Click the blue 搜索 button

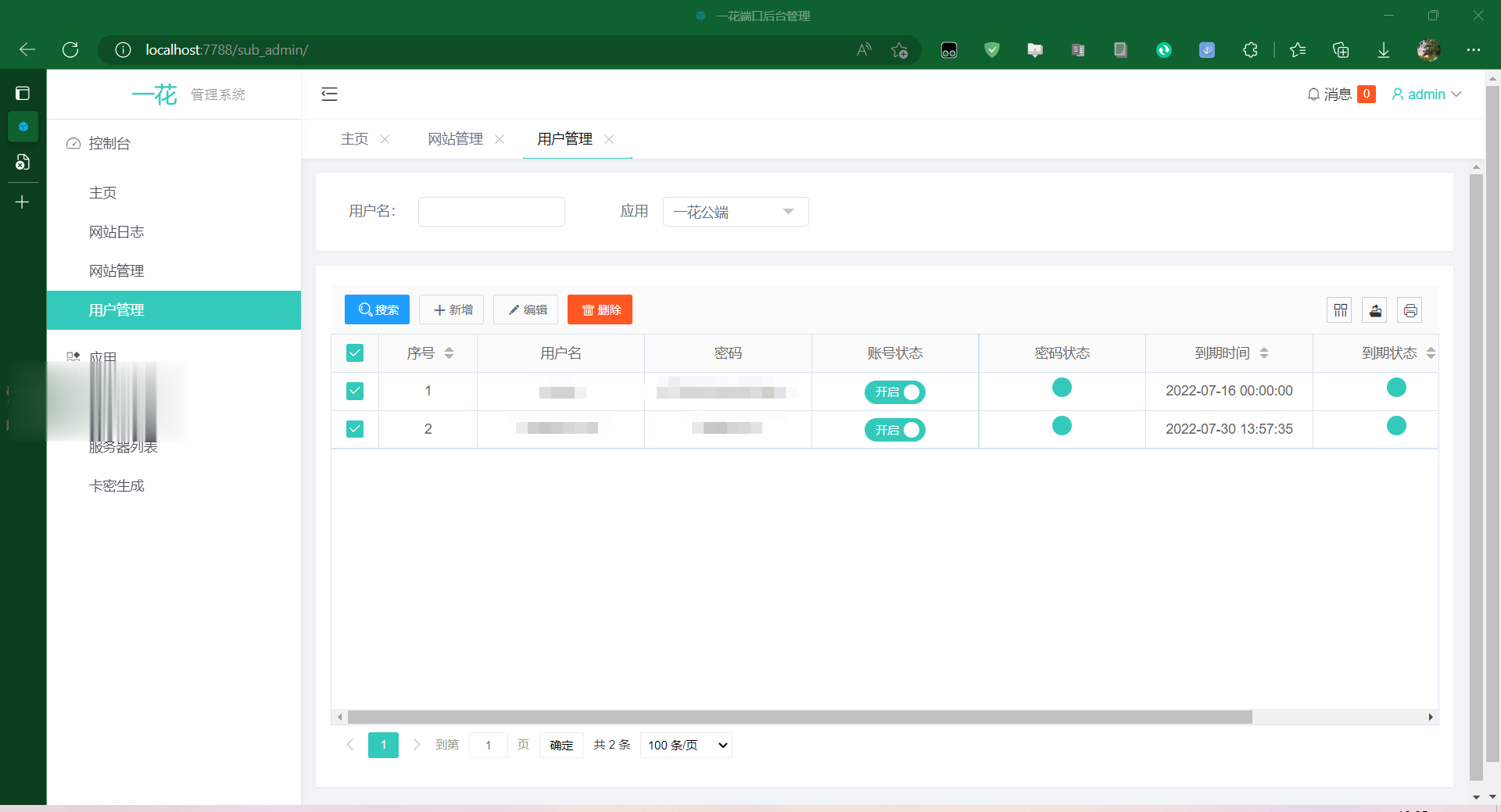[x=377, y=310]
